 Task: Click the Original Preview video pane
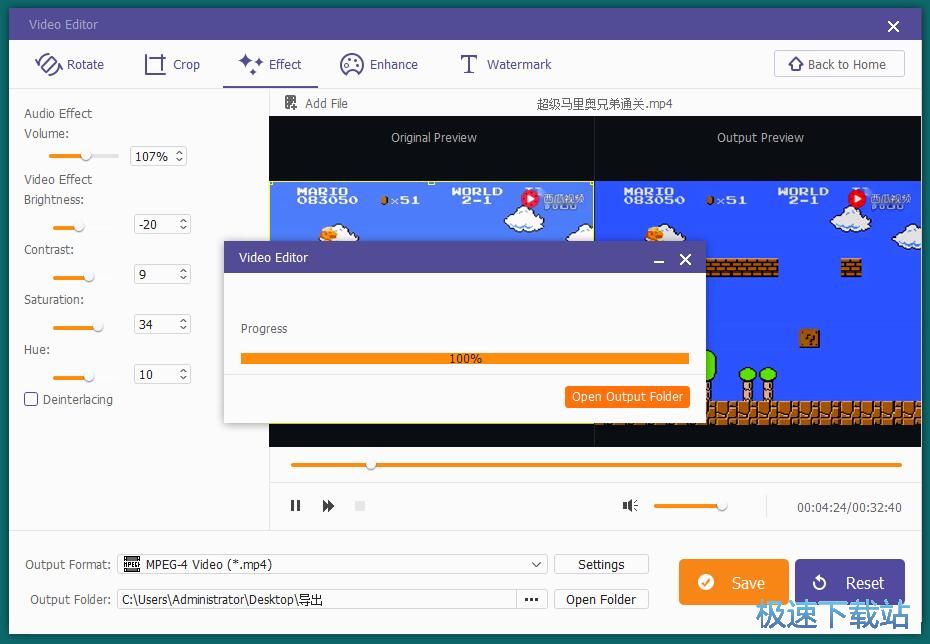click(x=432, y=281)
